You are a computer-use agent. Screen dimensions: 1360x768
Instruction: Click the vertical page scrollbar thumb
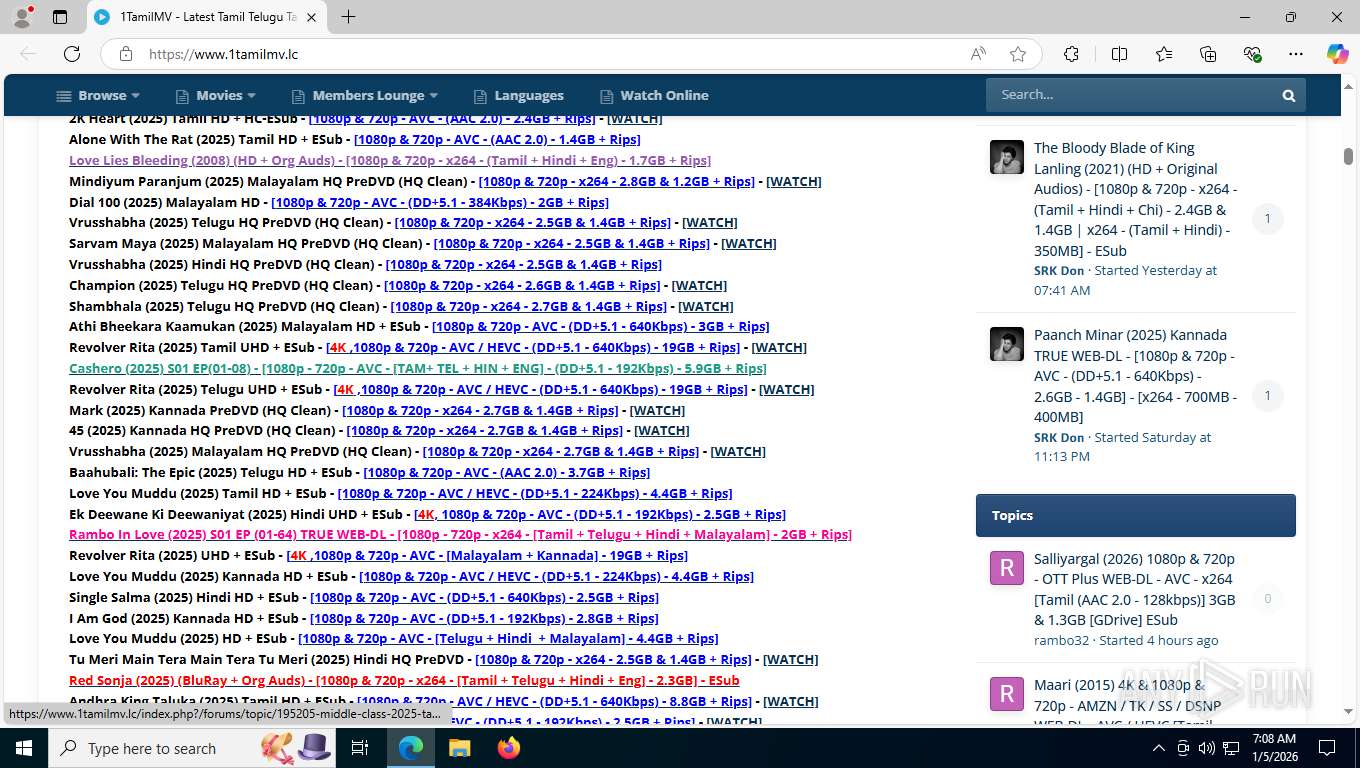point(1348,156)
